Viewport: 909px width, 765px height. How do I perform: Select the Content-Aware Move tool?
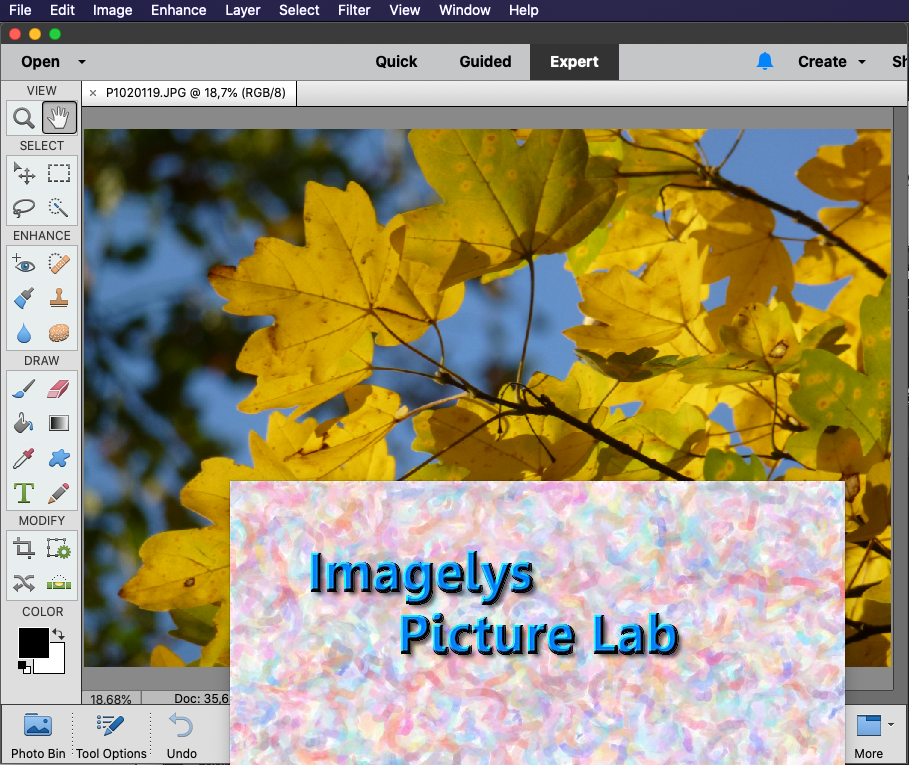[x=24, y=582]
